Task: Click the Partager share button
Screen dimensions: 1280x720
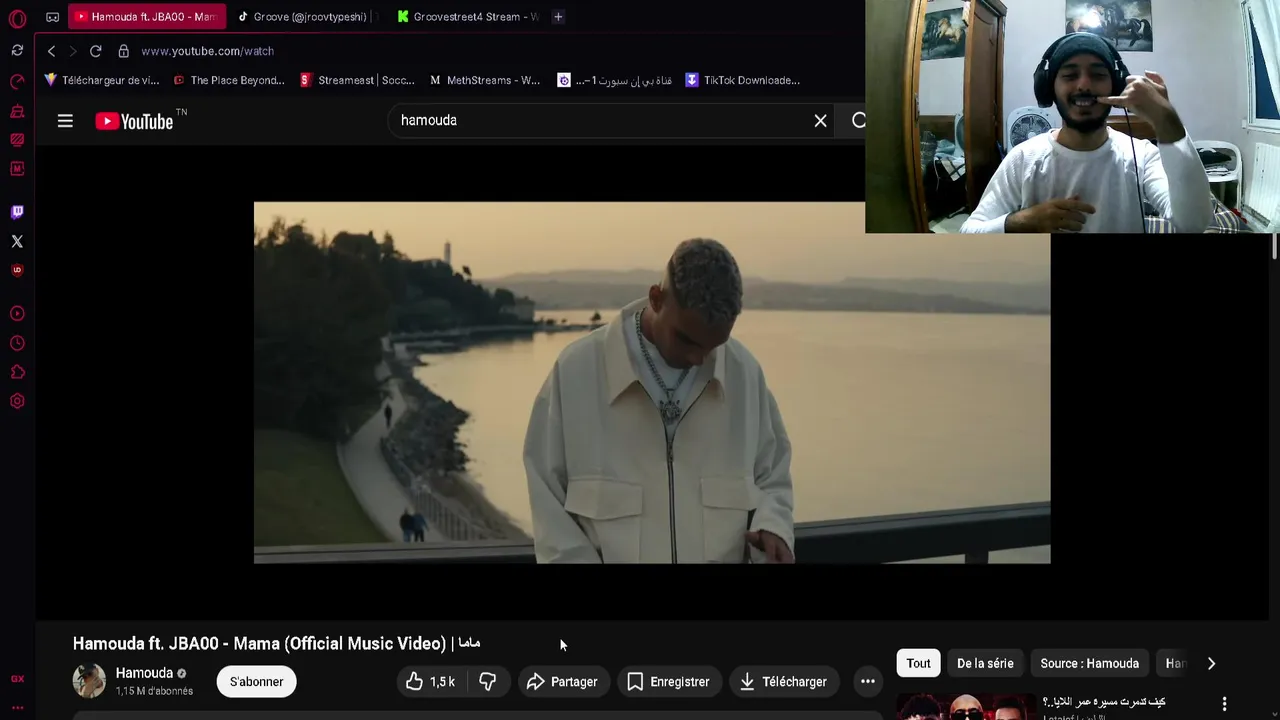Action: tap(563, 682)
